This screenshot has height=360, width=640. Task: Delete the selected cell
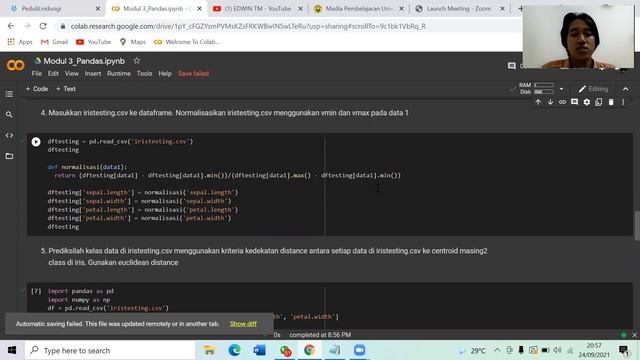click(611, 102)
